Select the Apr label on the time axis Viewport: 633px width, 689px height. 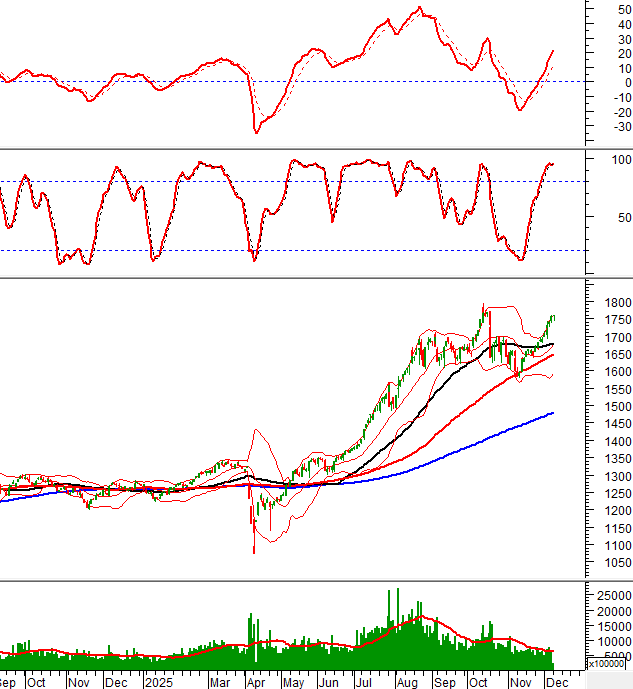coord(256,683)
